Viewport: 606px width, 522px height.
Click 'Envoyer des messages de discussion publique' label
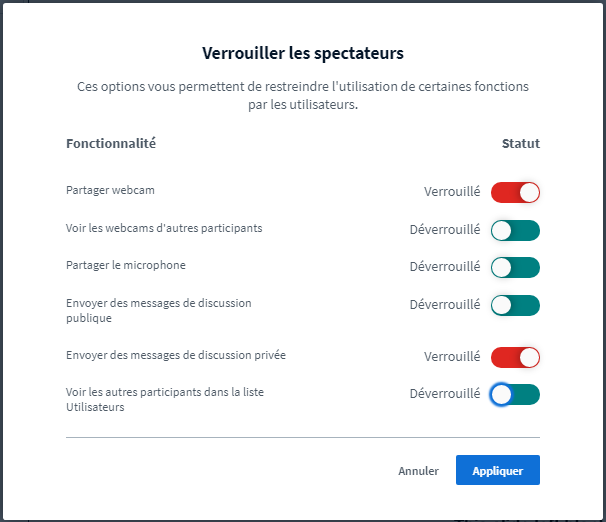tap(158, 310)
